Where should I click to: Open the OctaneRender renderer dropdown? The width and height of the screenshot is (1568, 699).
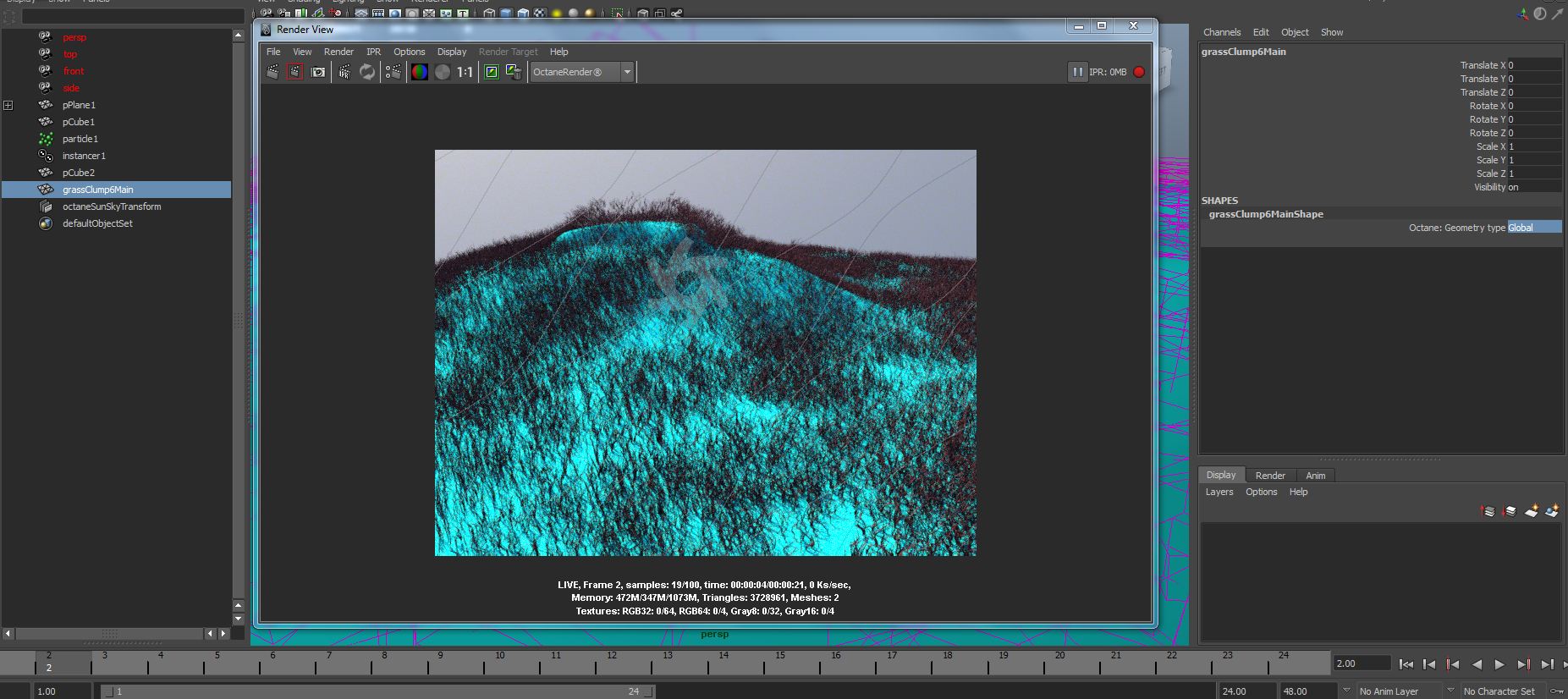(582, 72)
